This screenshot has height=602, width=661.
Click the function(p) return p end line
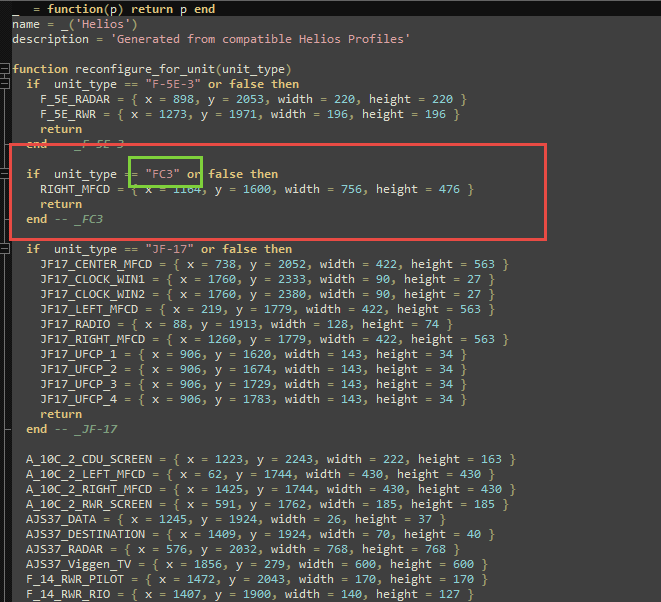coord(113,9)
